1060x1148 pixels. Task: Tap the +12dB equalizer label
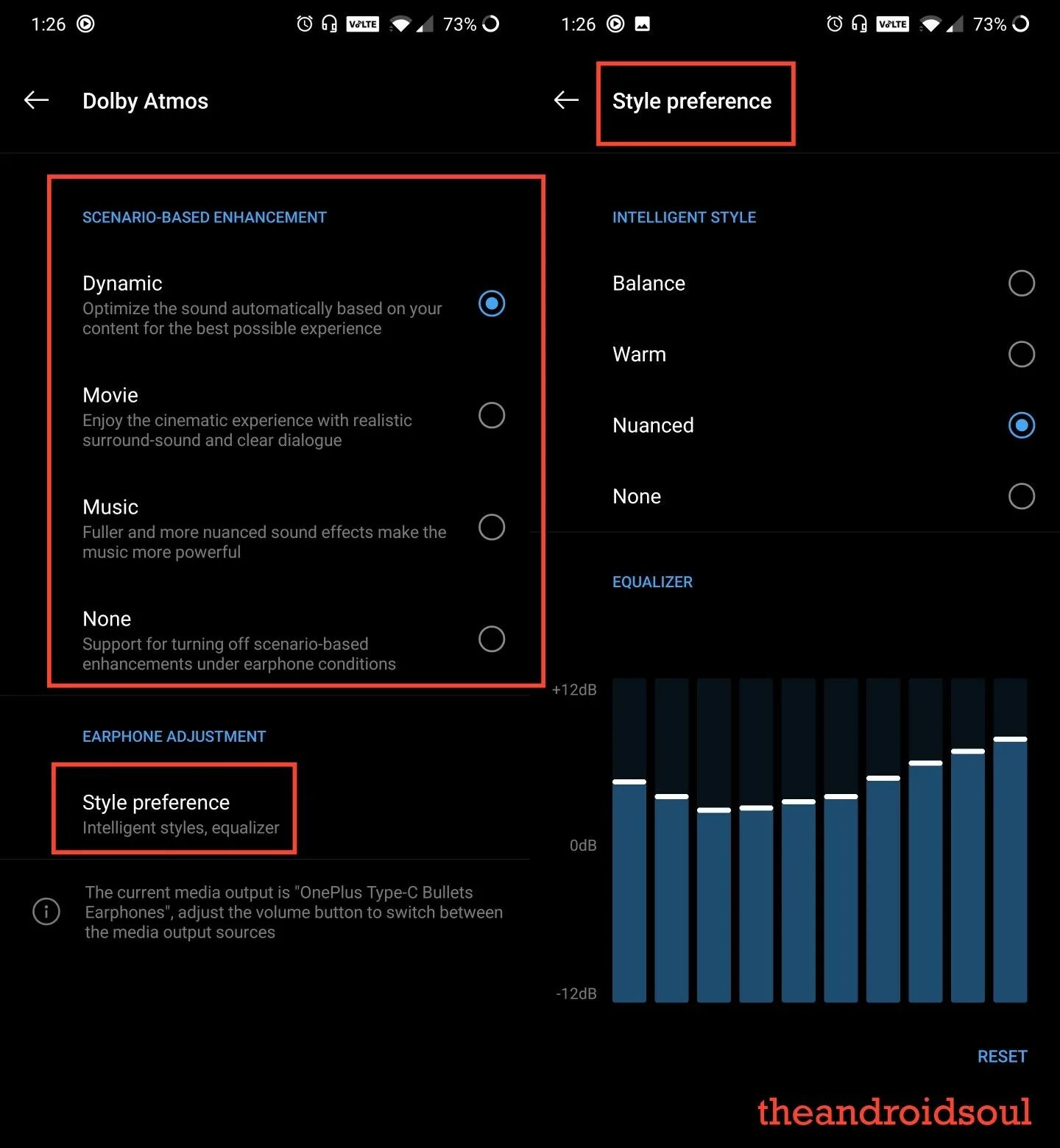click(574, 690)
